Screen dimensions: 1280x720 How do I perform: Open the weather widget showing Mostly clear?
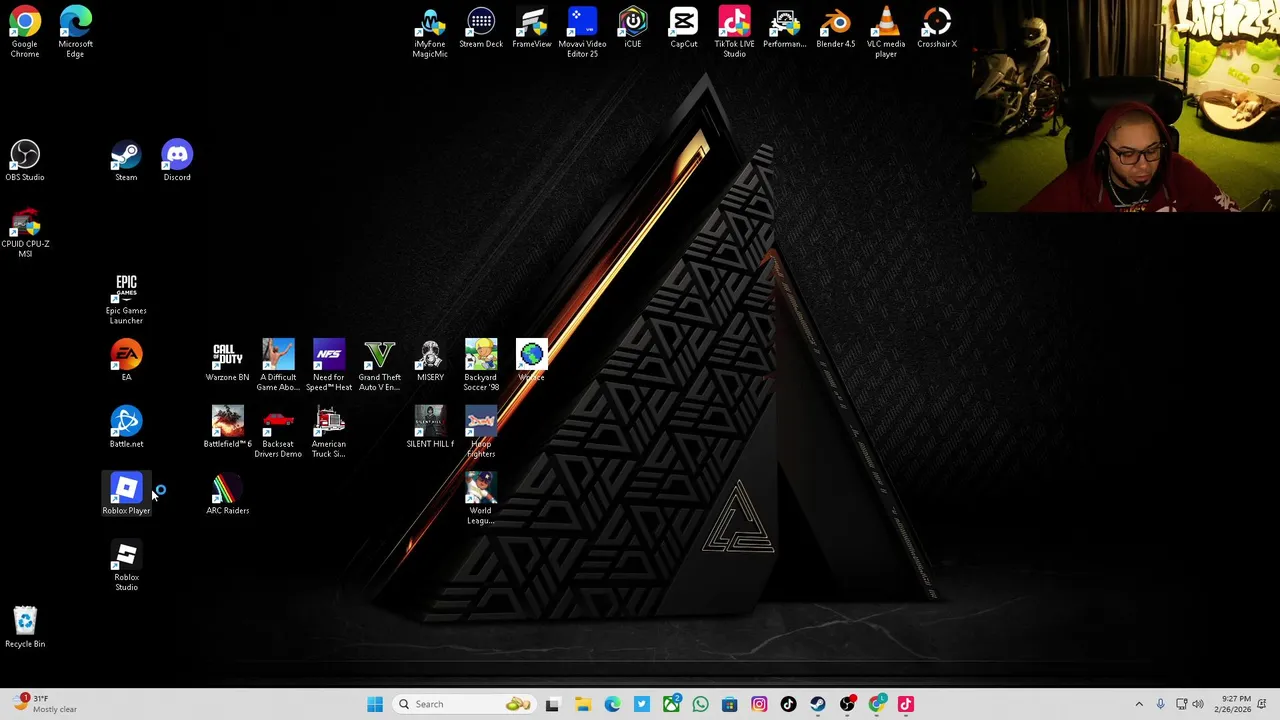pos(45,704)
